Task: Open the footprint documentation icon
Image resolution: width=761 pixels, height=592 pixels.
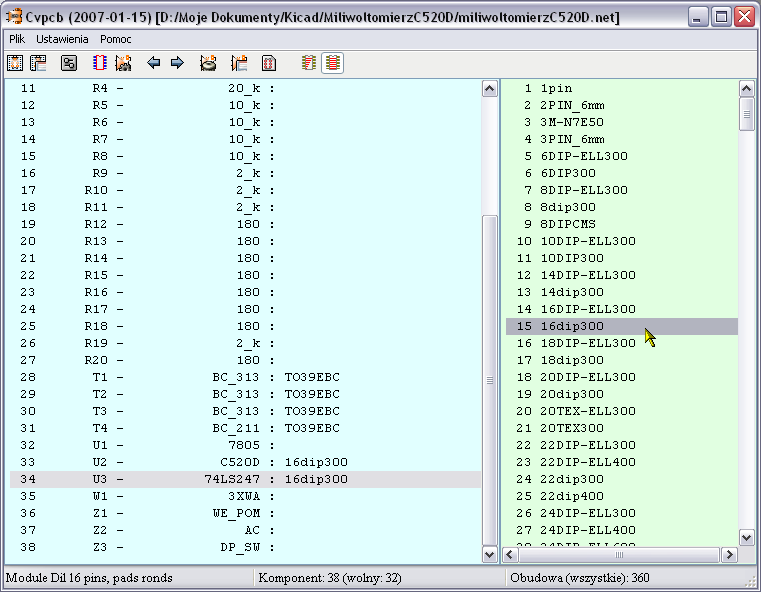Action: (269, 63)
